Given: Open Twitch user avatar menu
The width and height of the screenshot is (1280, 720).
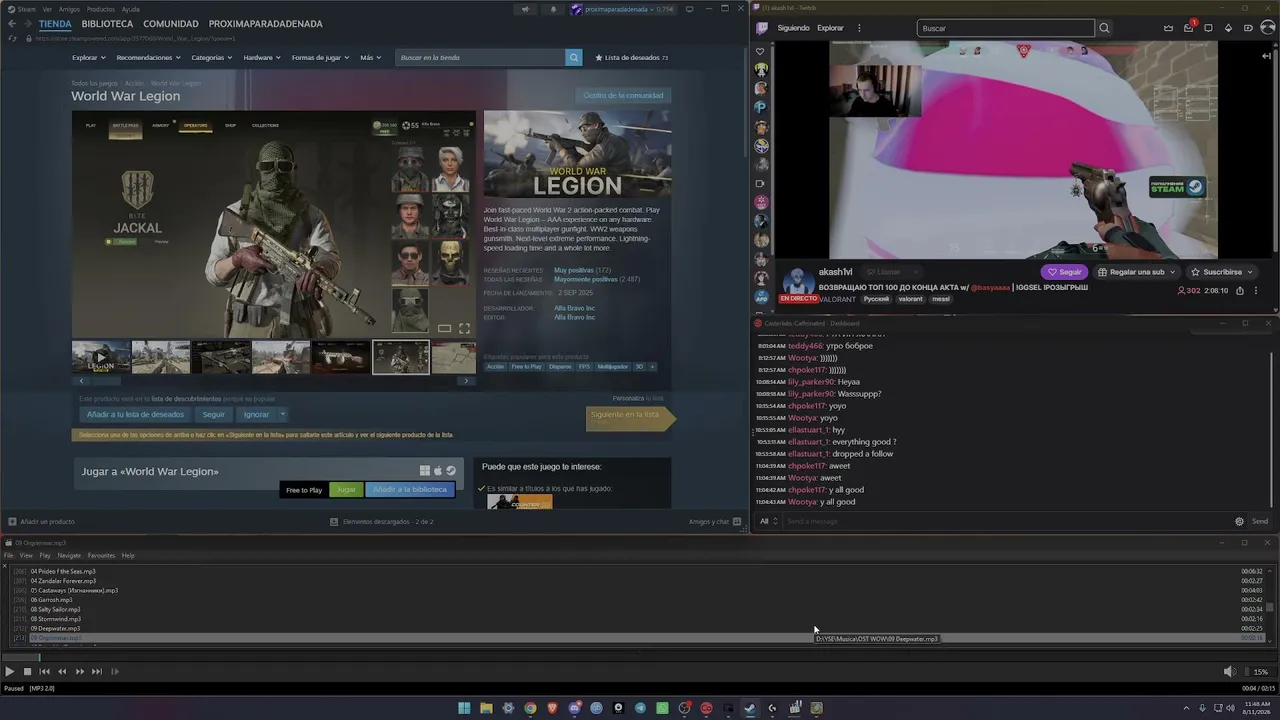Looking at the screenshot, I should coord(1268,28).
